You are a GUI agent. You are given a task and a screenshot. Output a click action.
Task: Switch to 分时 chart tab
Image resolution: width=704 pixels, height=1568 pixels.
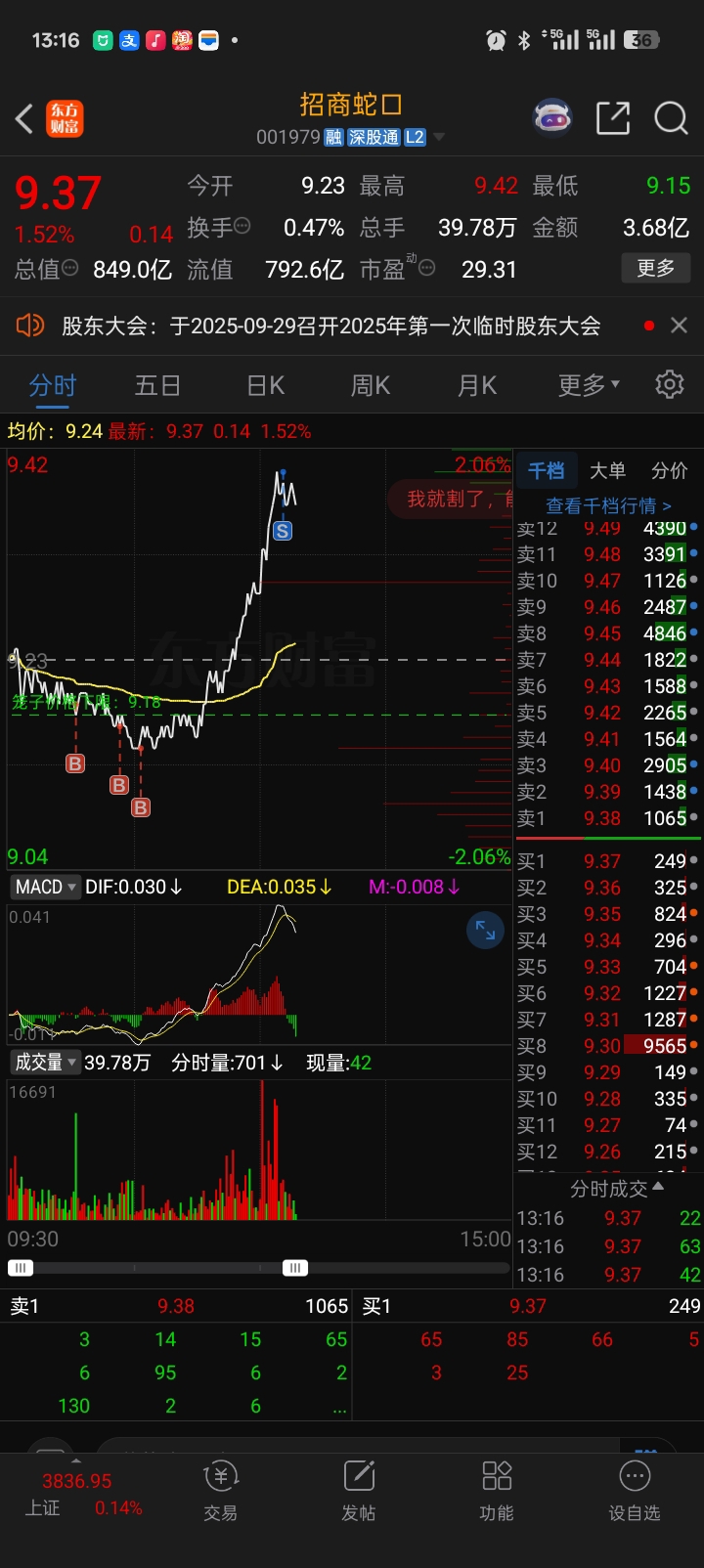(53, 385)
